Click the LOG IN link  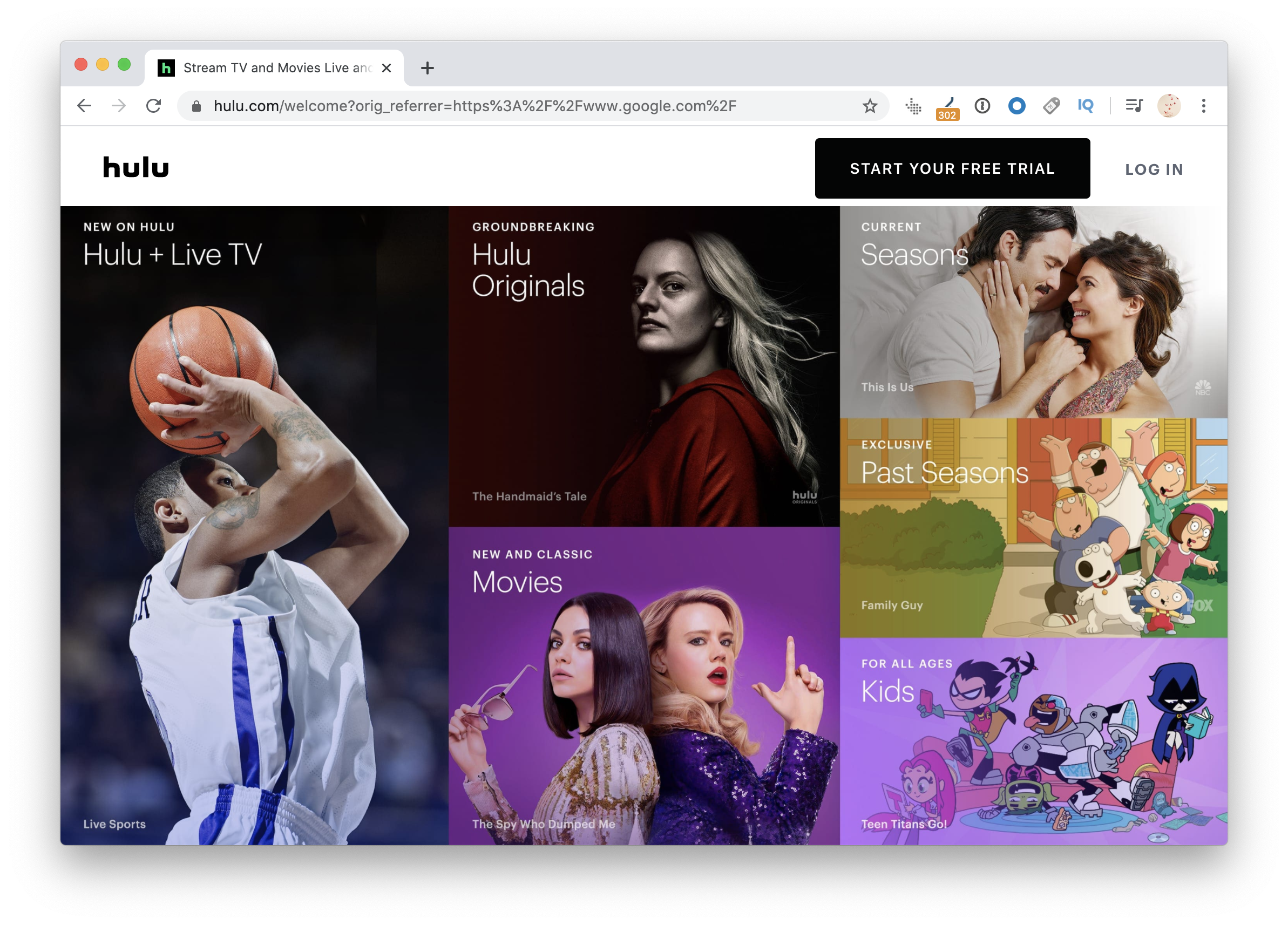pos(1153,168)
